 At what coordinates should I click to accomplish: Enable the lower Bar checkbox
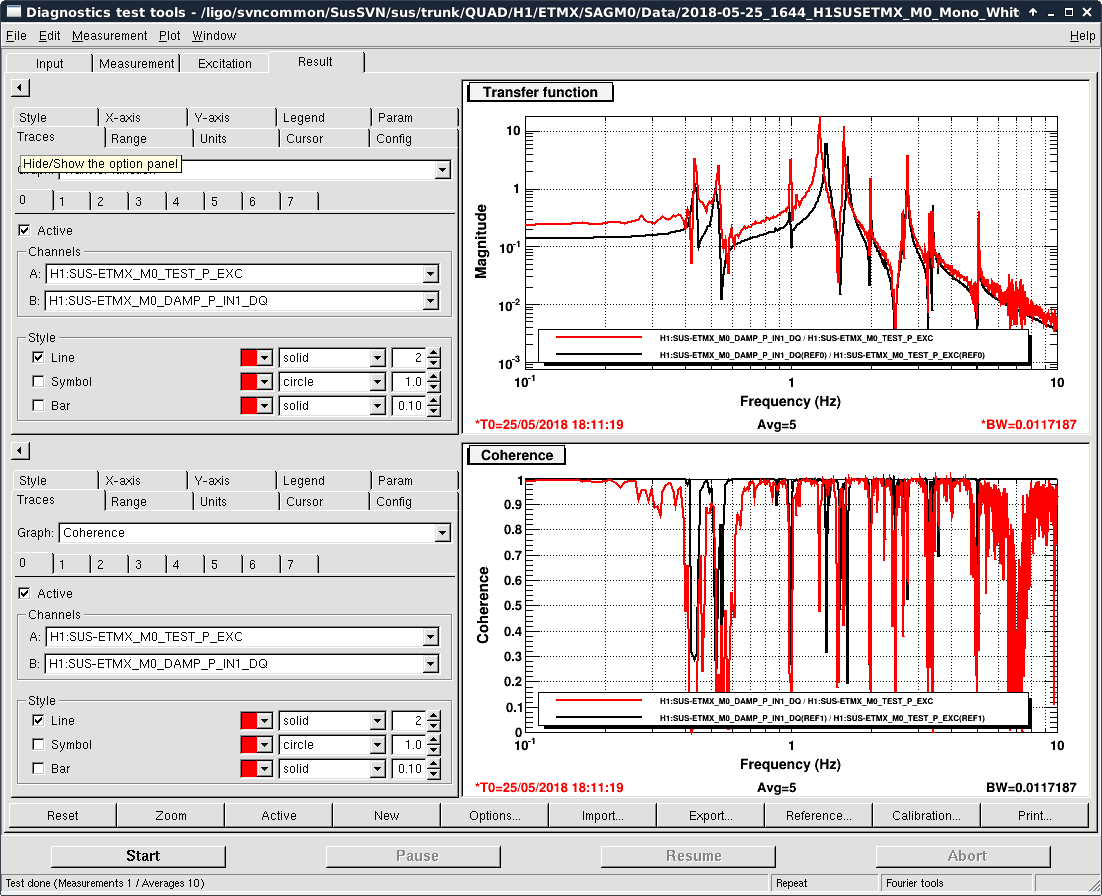(38, 769)
